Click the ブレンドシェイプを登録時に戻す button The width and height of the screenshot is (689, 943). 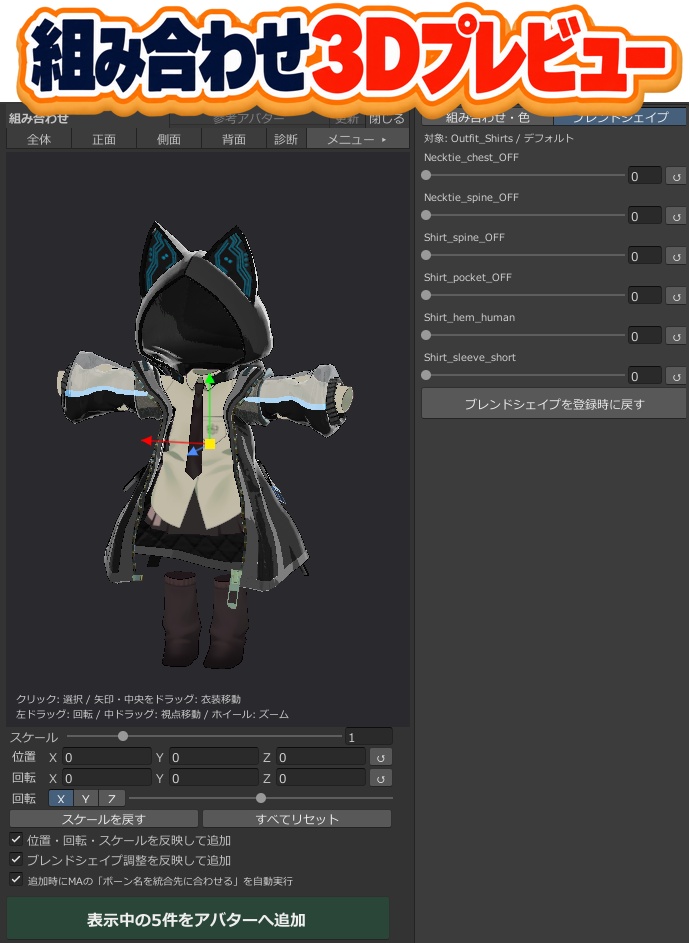554,404
